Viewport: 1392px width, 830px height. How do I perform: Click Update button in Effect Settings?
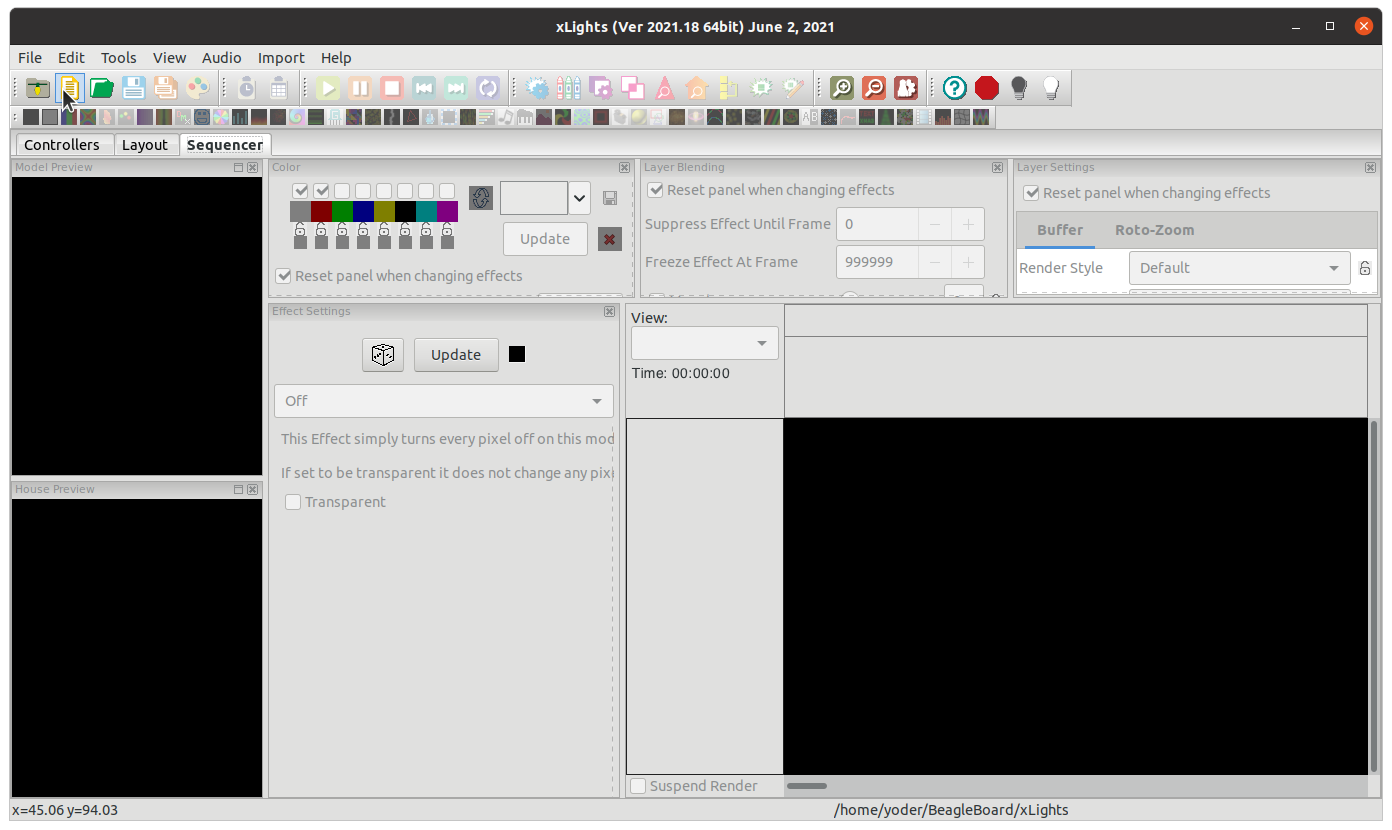456,355
